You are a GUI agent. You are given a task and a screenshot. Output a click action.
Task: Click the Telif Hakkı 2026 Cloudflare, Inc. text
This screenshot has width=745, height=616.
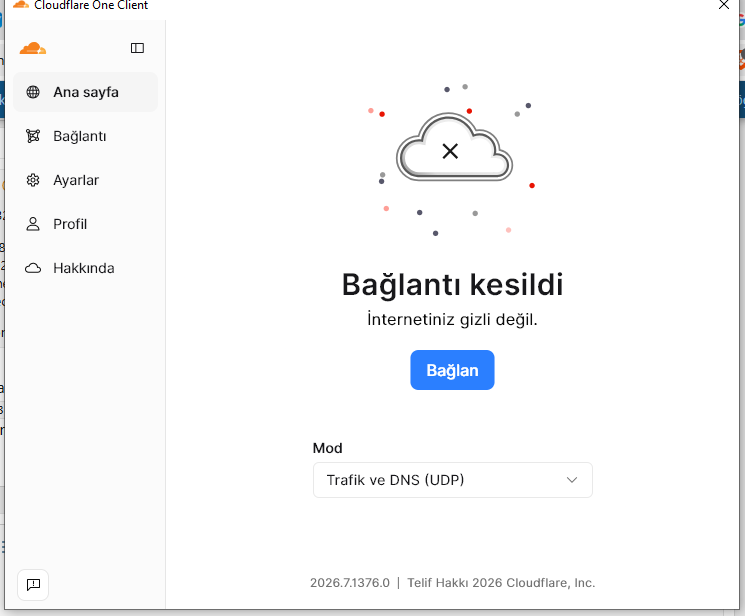(x=501, y=583)
